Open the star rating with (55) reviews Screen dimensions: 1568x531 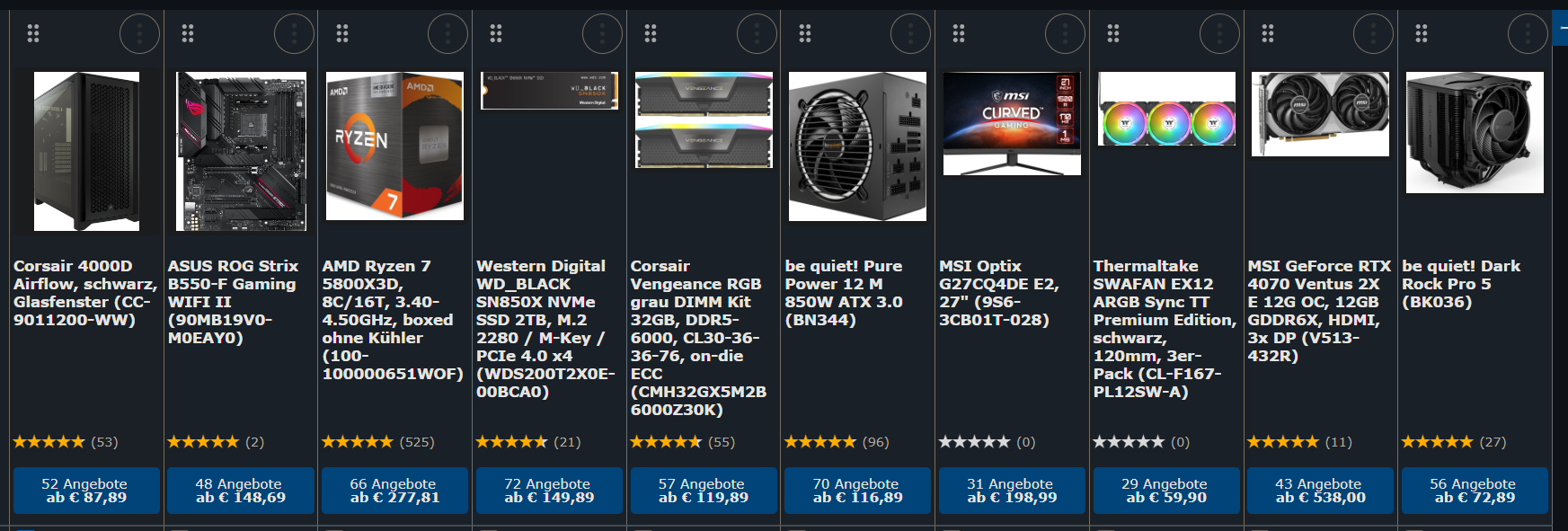(x=683, y=442)
